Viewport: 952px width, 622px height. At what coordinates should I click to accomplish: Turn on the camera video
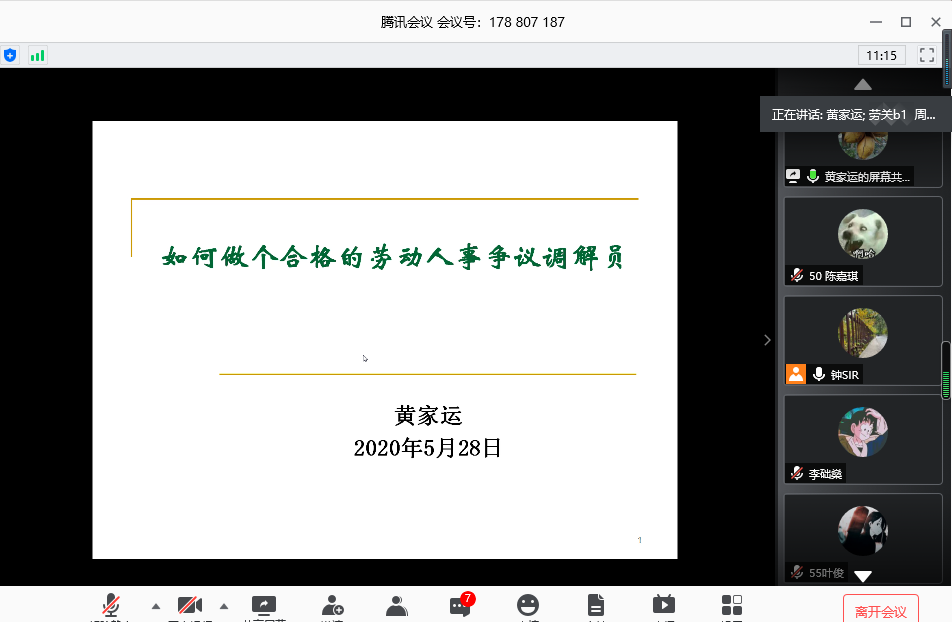190,605
